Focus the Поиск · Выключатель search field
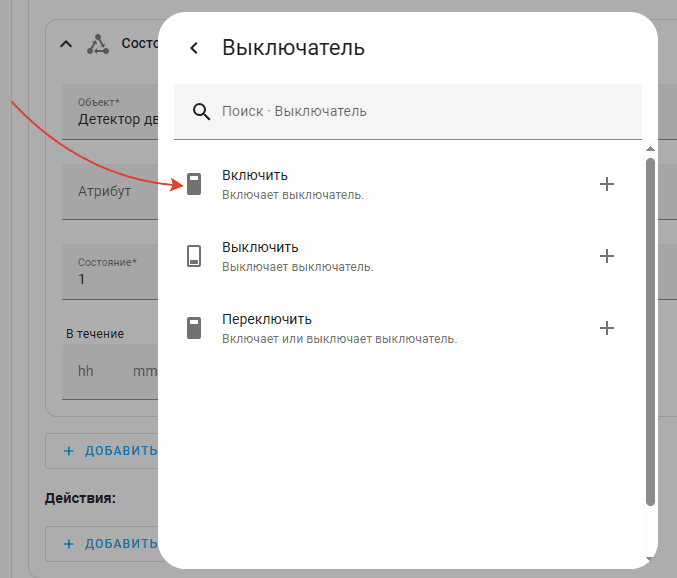Viewport: 677px width, 578px height. point(420,111)
